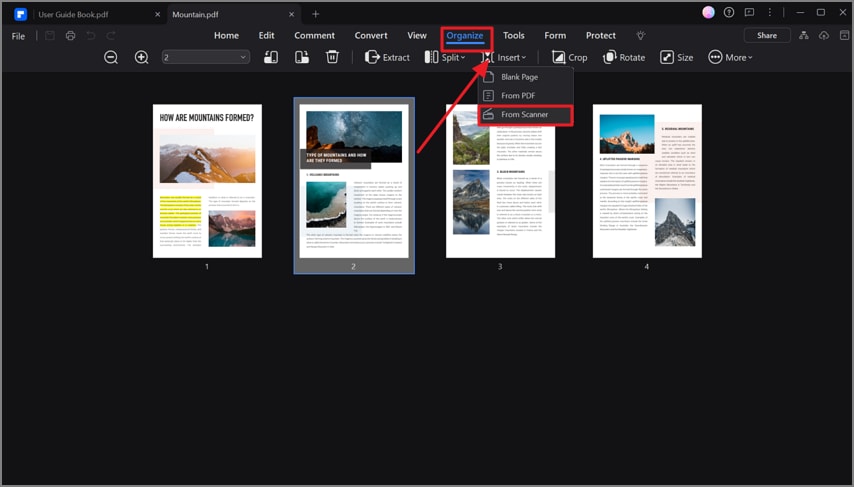Click the Rotate tool
Viewport: 854px width, 487px height.
pyautogui.click(x=624, y=57)
